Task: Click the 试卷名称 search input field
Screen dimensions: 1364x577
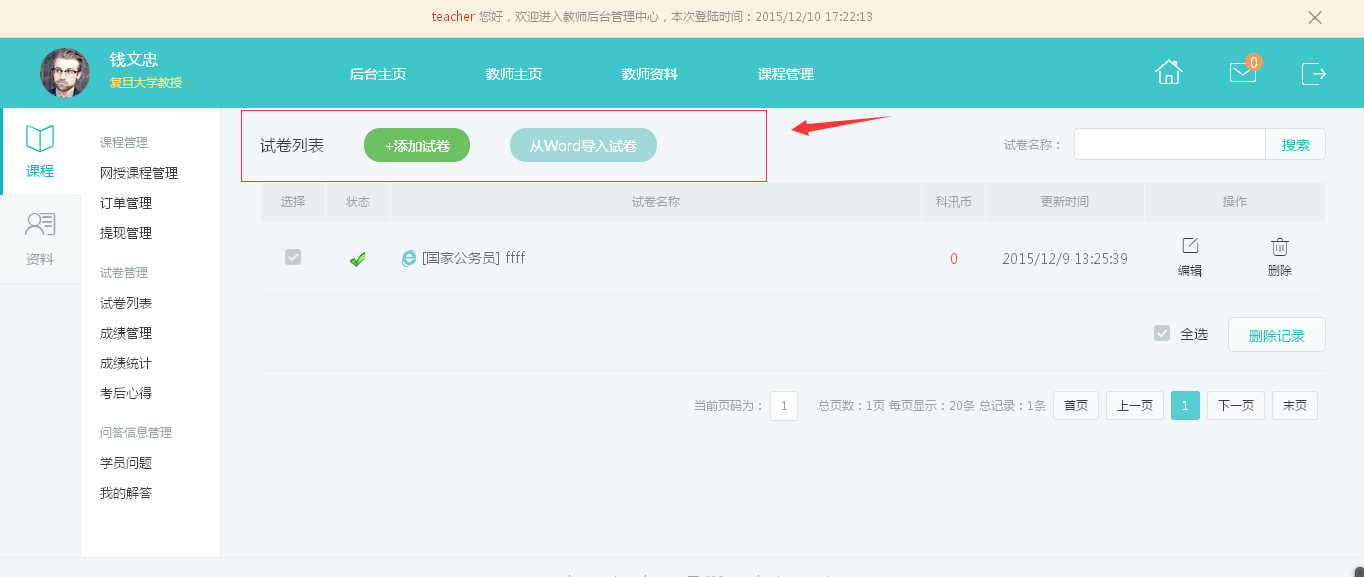Action: [x=1169, y=144]
